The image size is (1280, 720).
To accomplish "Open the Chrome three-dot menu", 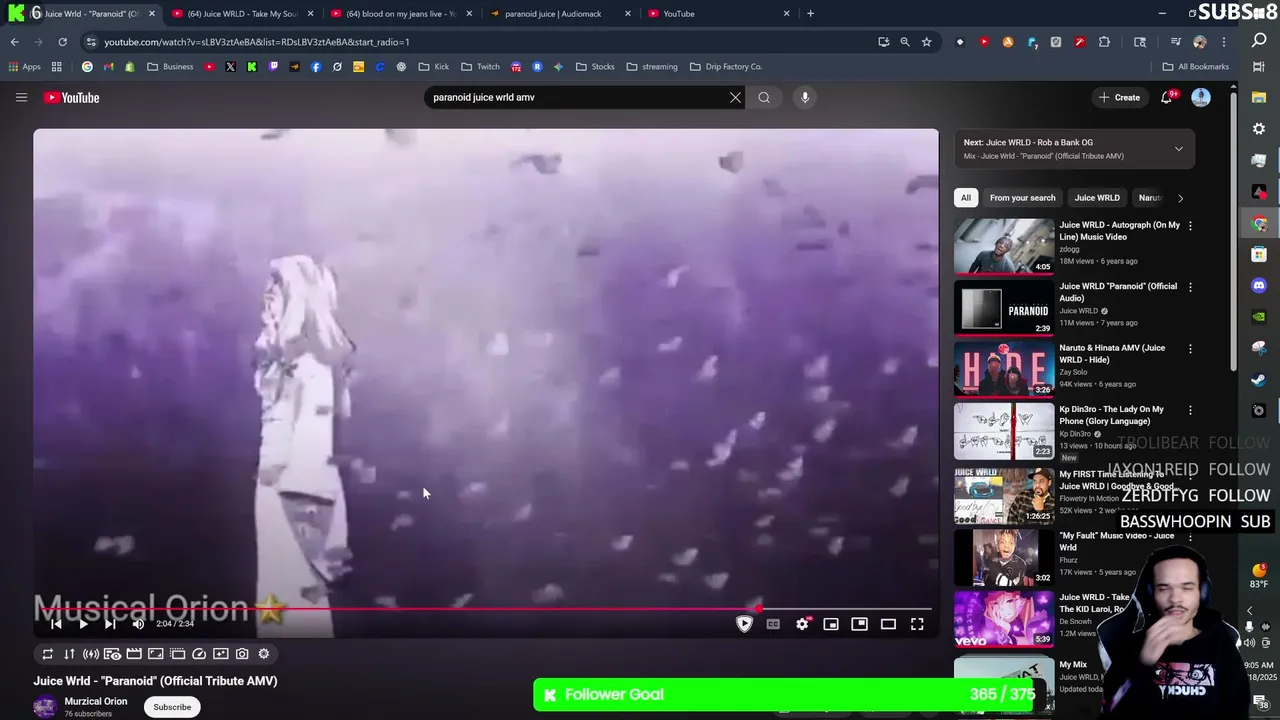I will tap(1224, 42).
